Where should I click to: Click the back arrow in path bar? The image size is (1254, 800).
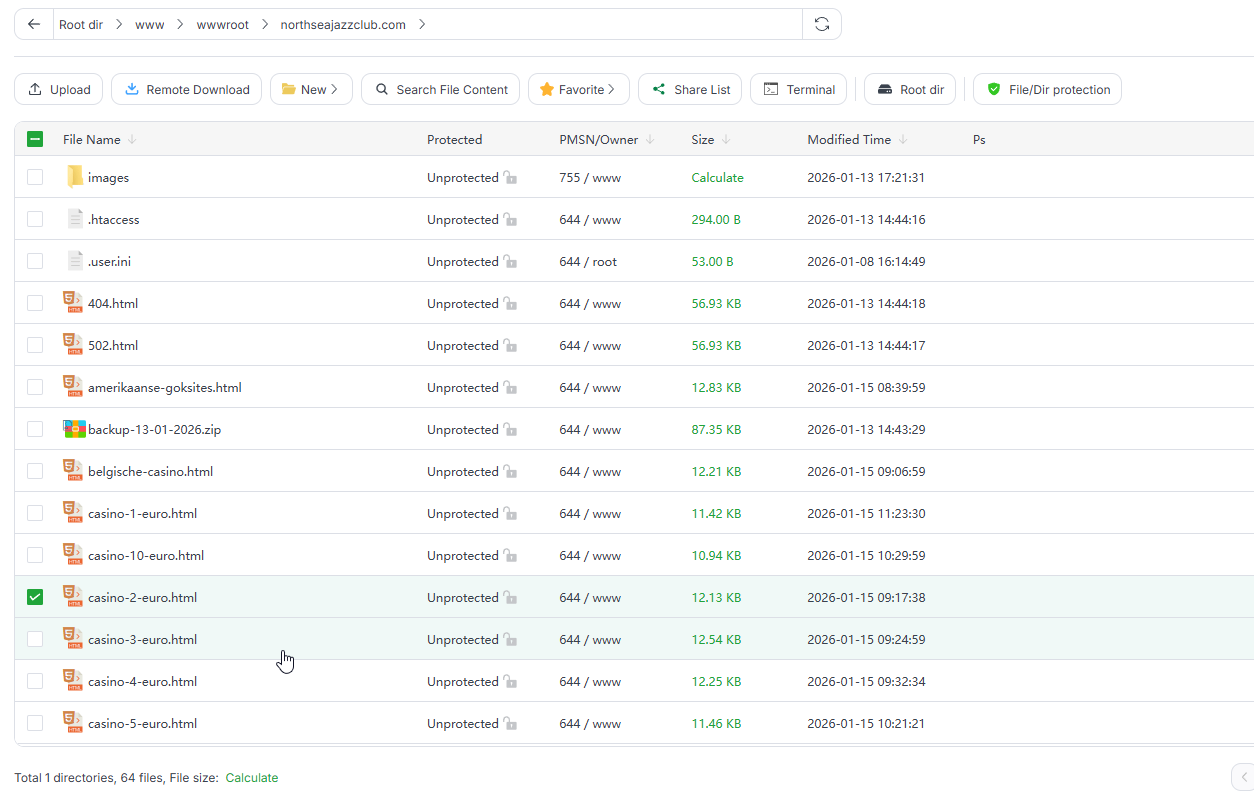click(34, 25)
